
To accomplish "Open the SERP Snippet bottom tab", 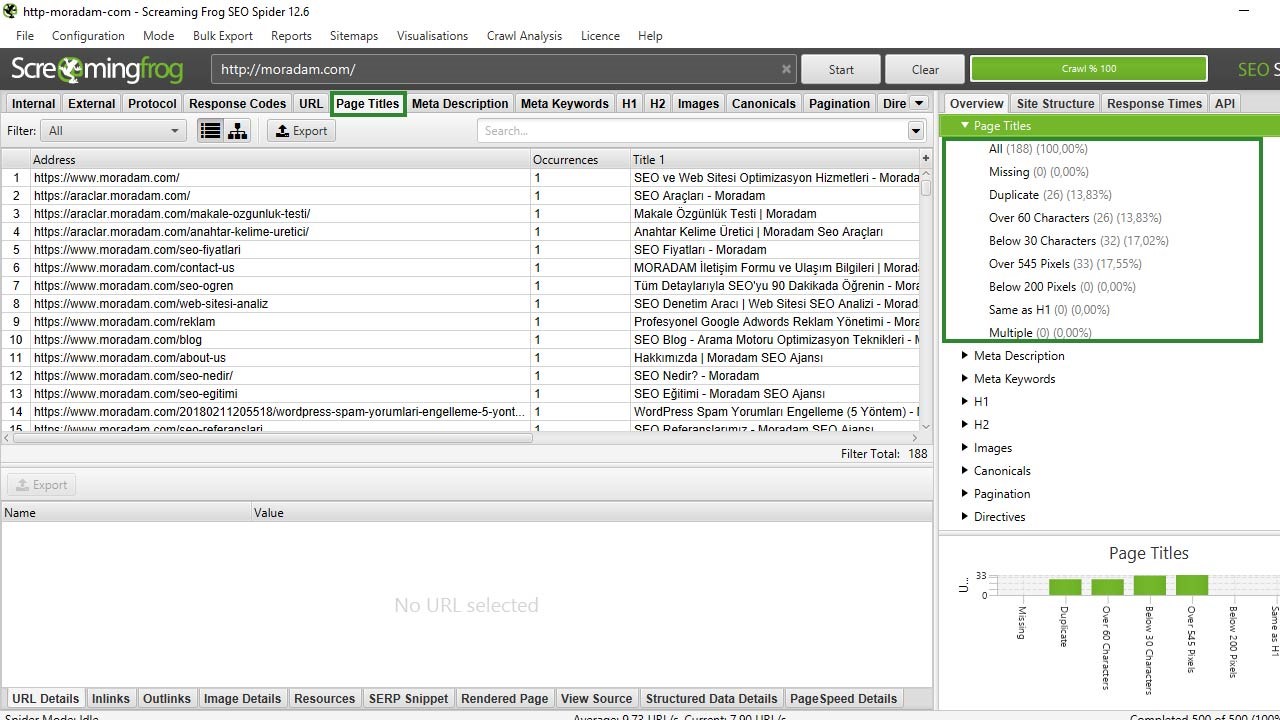I will pos(408,698).
